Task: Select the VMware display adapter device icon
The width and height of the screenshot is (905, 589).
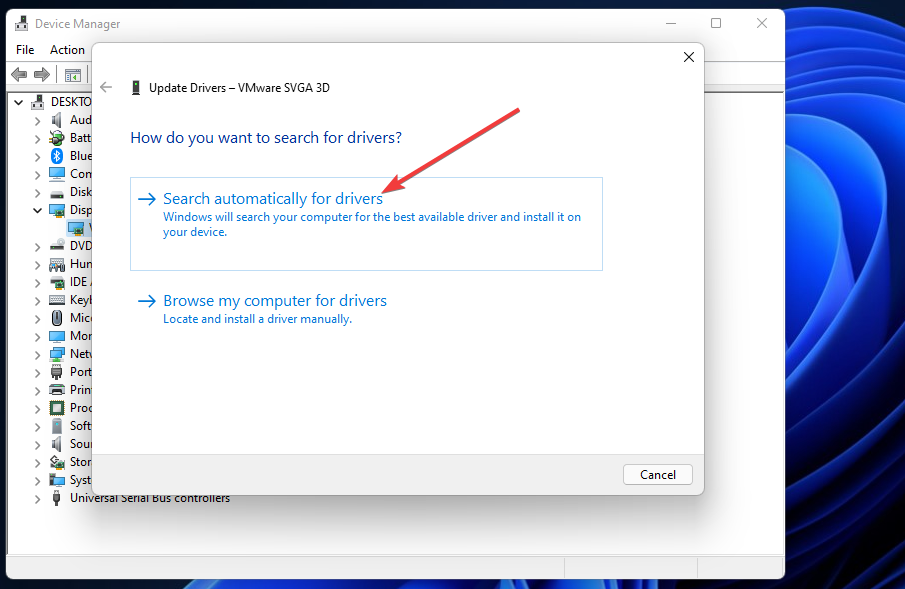Action: click(x=76, y=229)
